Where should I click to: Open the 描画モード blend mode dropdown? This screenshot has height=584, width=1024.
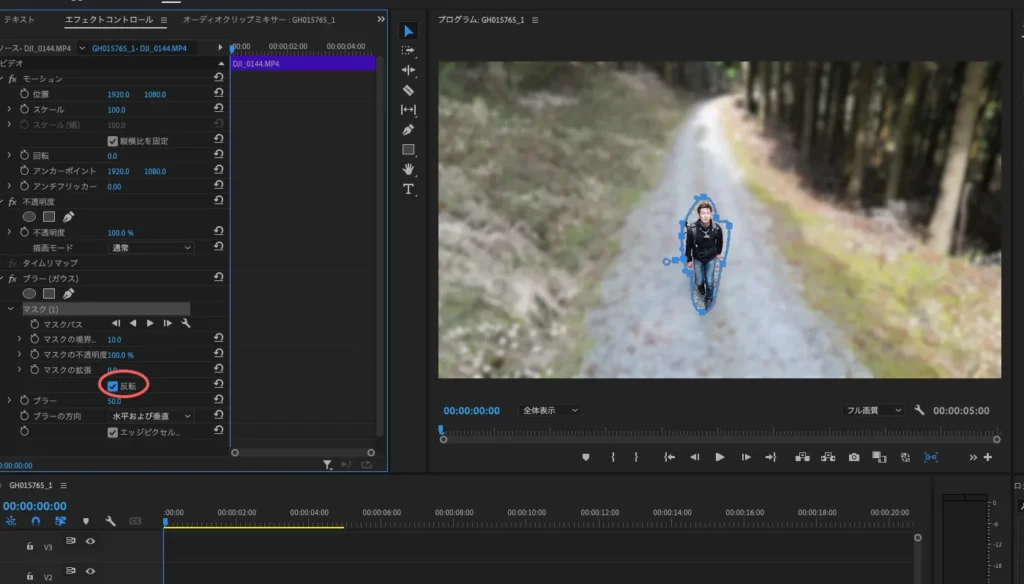[x=150, y=247]
